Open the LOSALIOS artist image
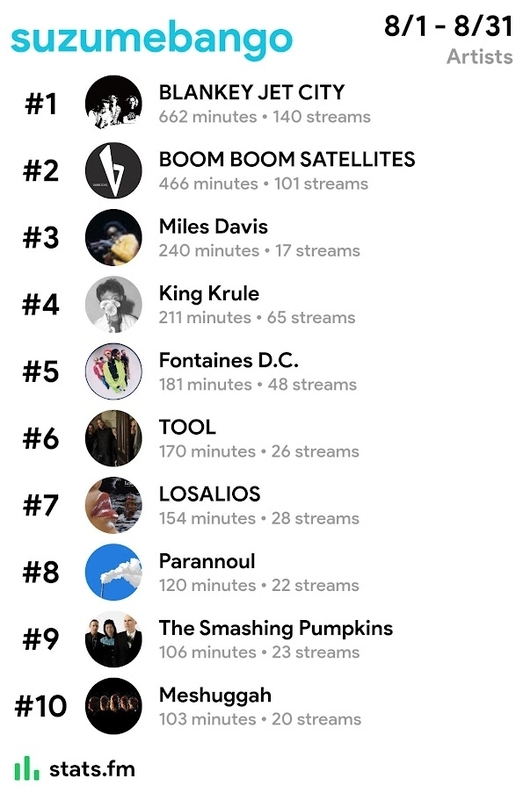This screenshot has width=523, height=800. click(113, 505)
